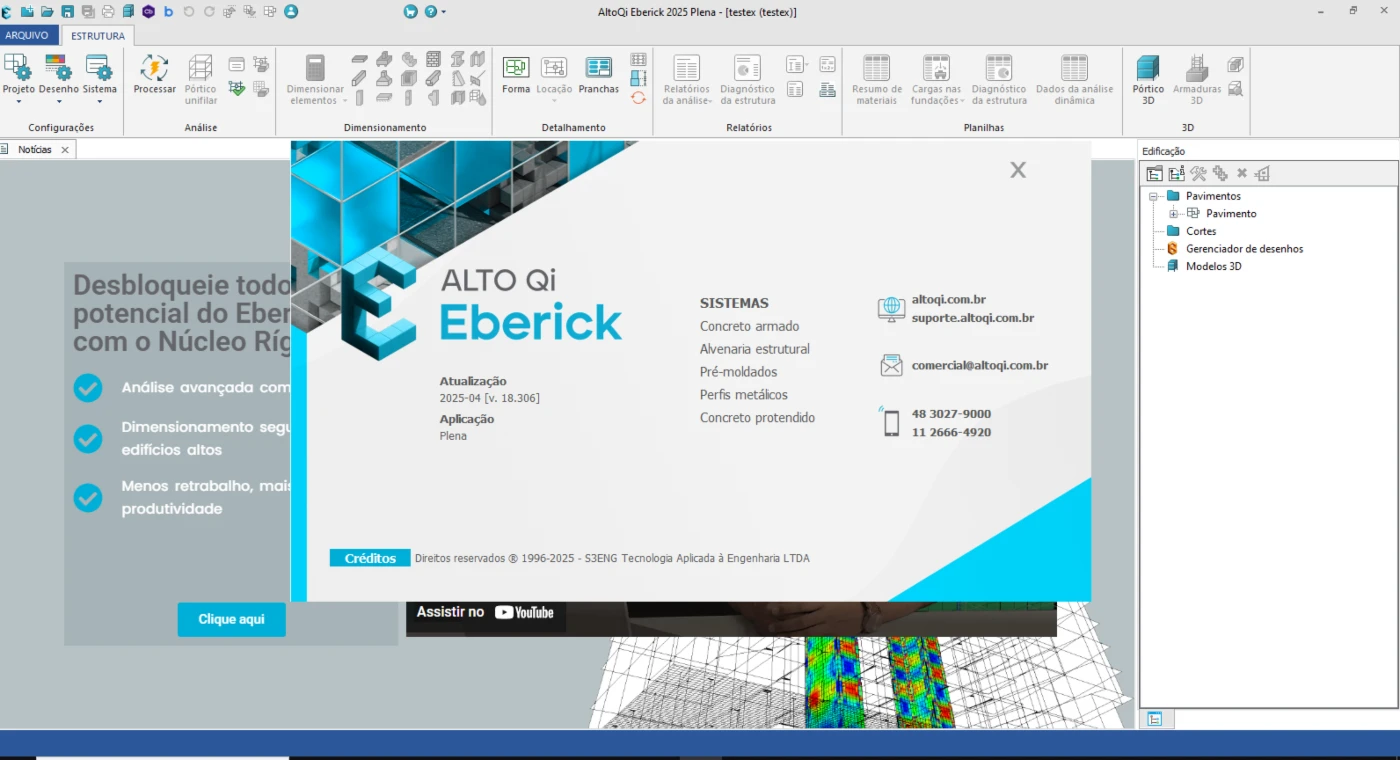Screen dimensions: 1400x760
Task: Click the Dimensionar elementos calculator icon
Action: [315, 68]
